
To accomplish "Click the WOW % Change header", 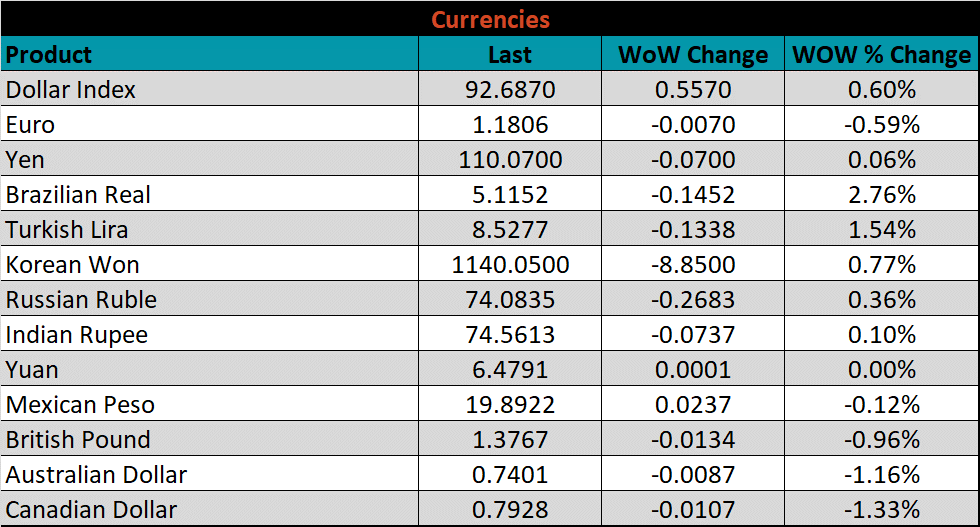I will click(881, 55).
